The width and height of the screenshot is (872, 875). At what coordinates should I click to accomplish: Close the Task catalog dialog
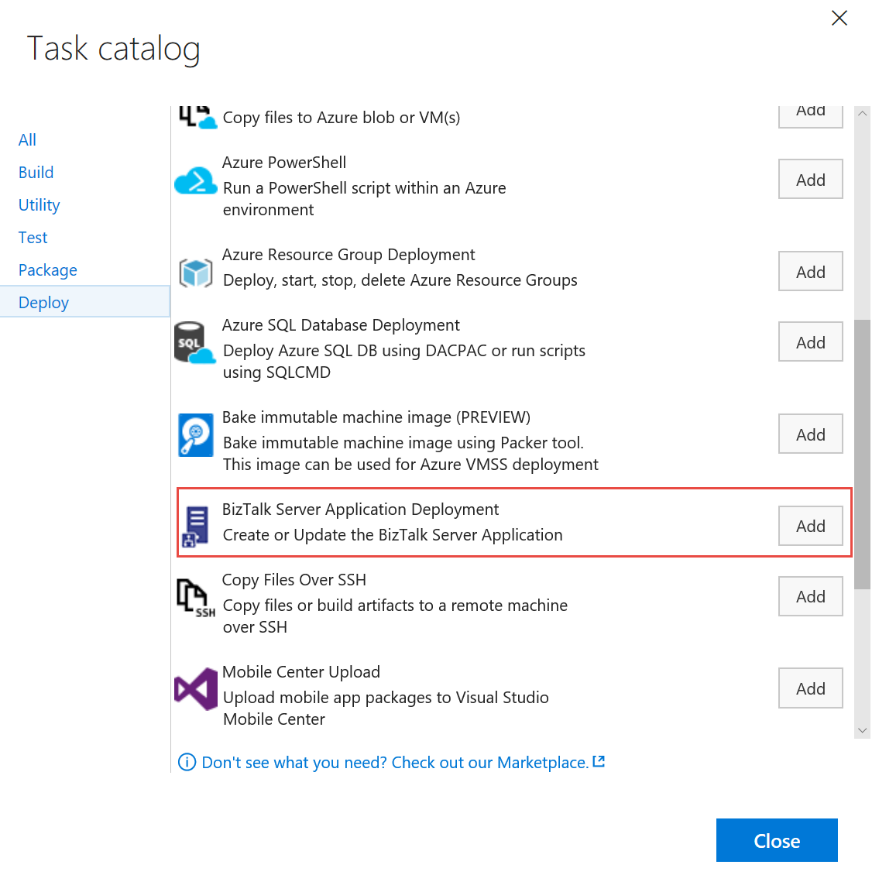[x=777, y=840]
